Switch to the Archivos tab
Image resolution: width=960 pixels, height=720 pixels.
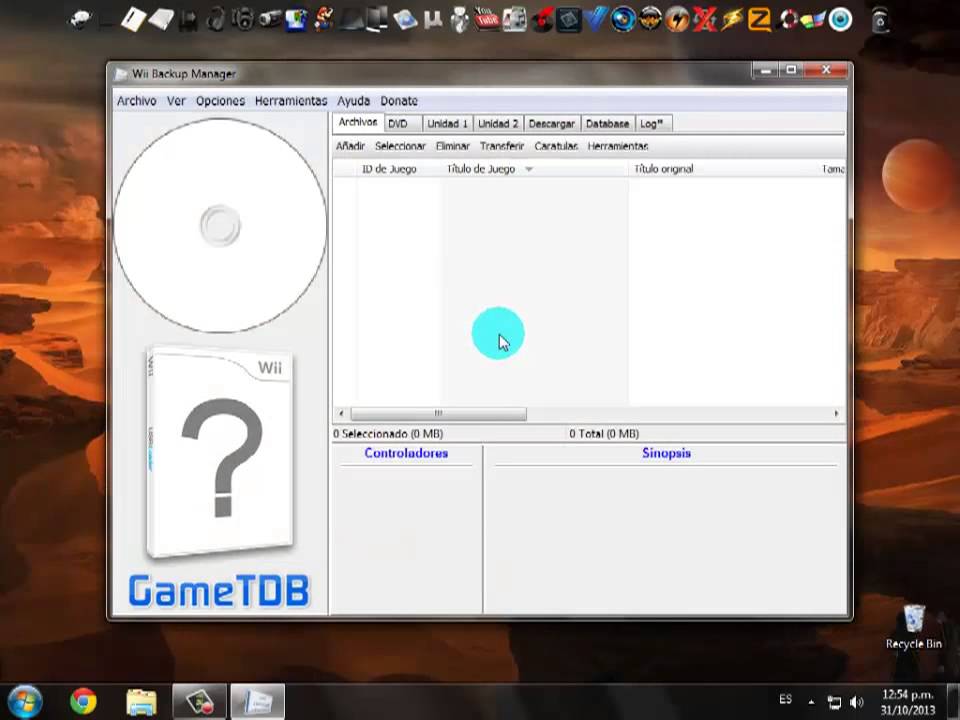pyautogui.click(x=358, y=122)
